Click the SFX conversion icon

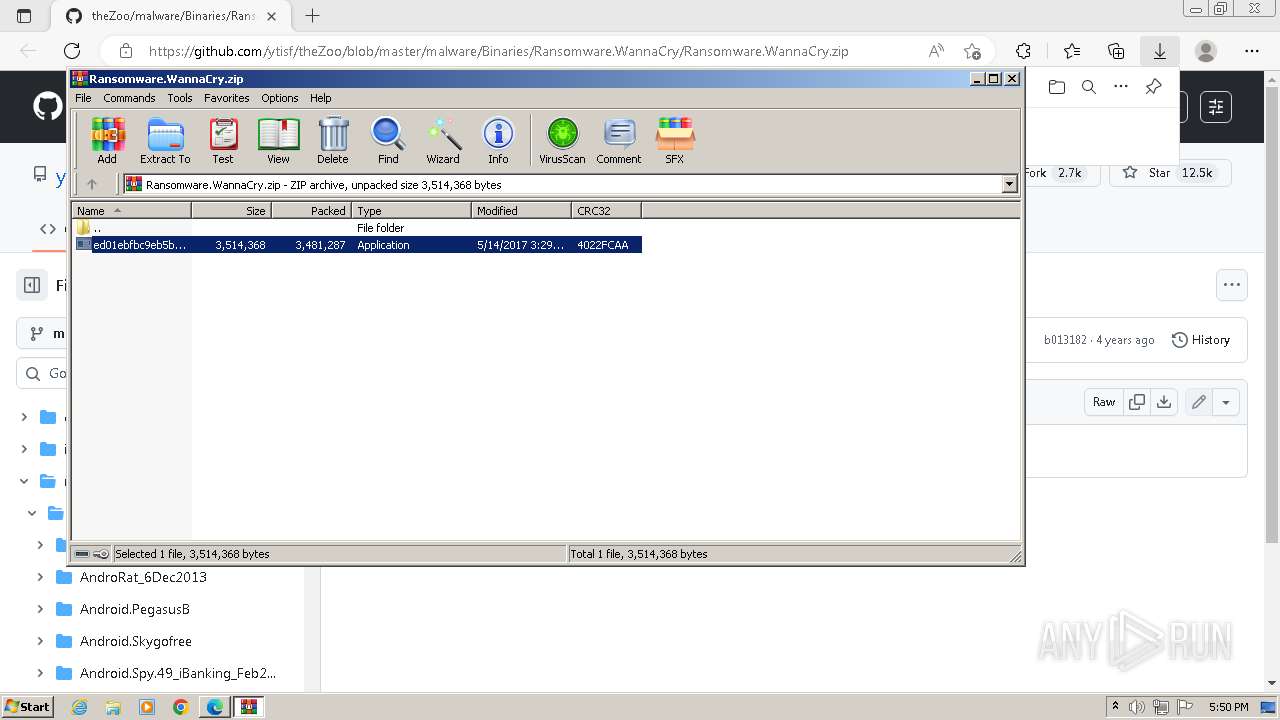(x=675, y=141)
